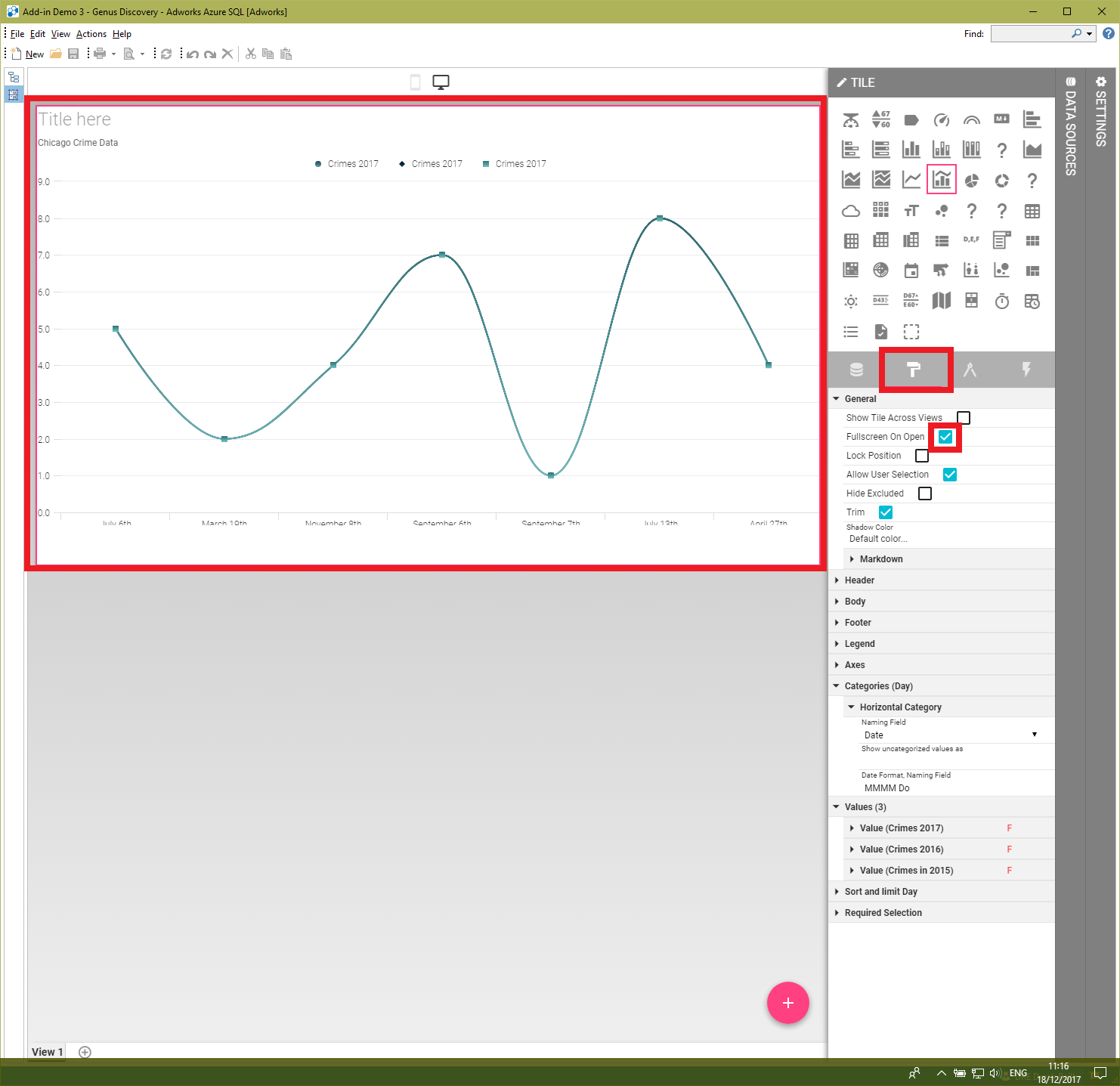Enable the Hide Excluded checkbox

coord(925,493)
